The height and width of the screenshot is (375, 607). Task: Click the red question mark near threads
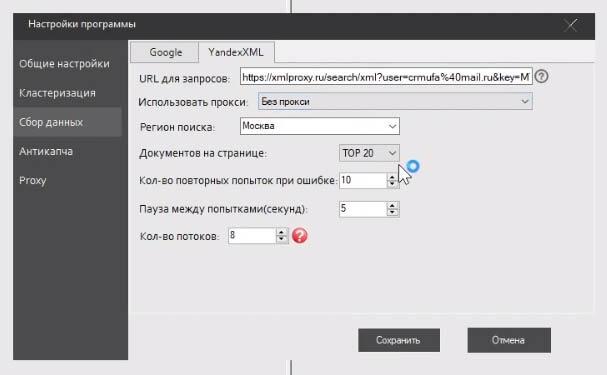300,235
